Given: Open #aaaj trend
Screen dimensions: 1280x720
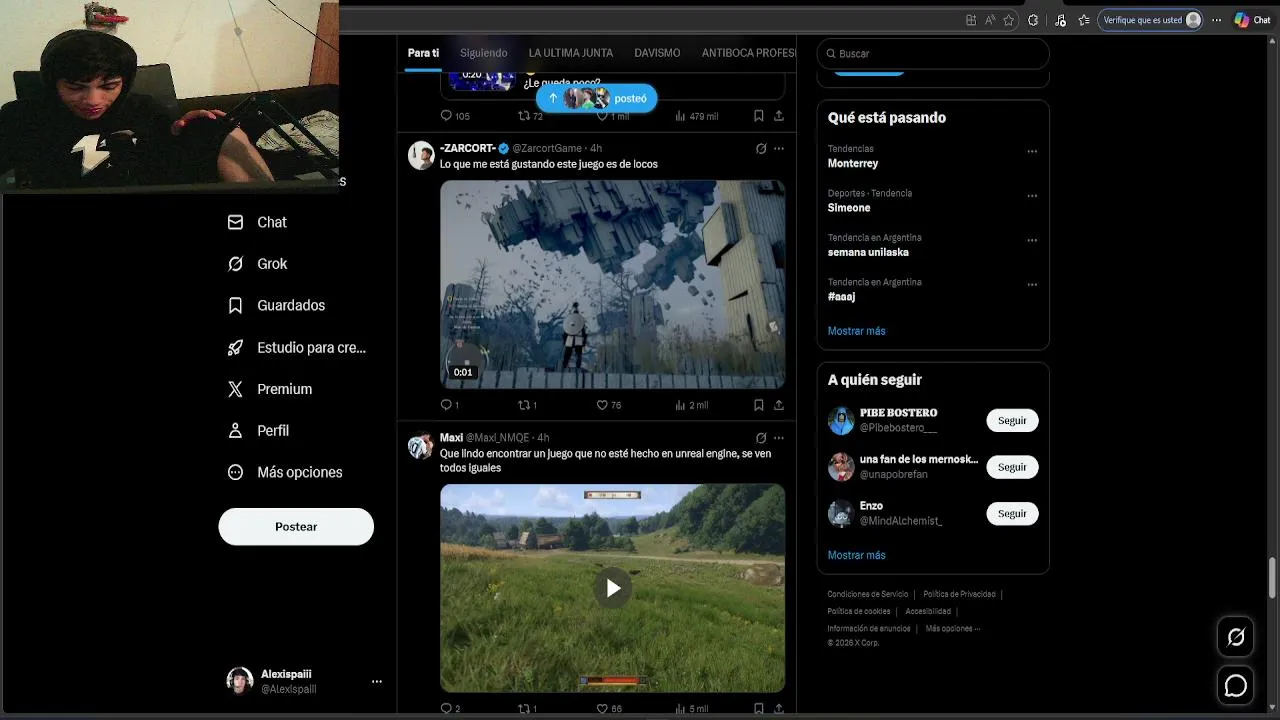Looking at the screenshot, I should pos(841,297).
